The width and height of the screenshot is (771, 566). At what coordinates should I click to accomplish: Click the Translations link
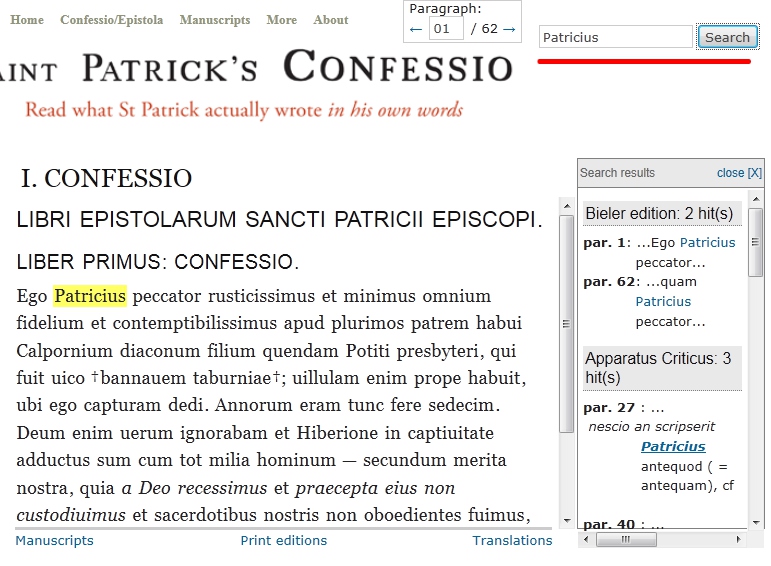(512, 540)
